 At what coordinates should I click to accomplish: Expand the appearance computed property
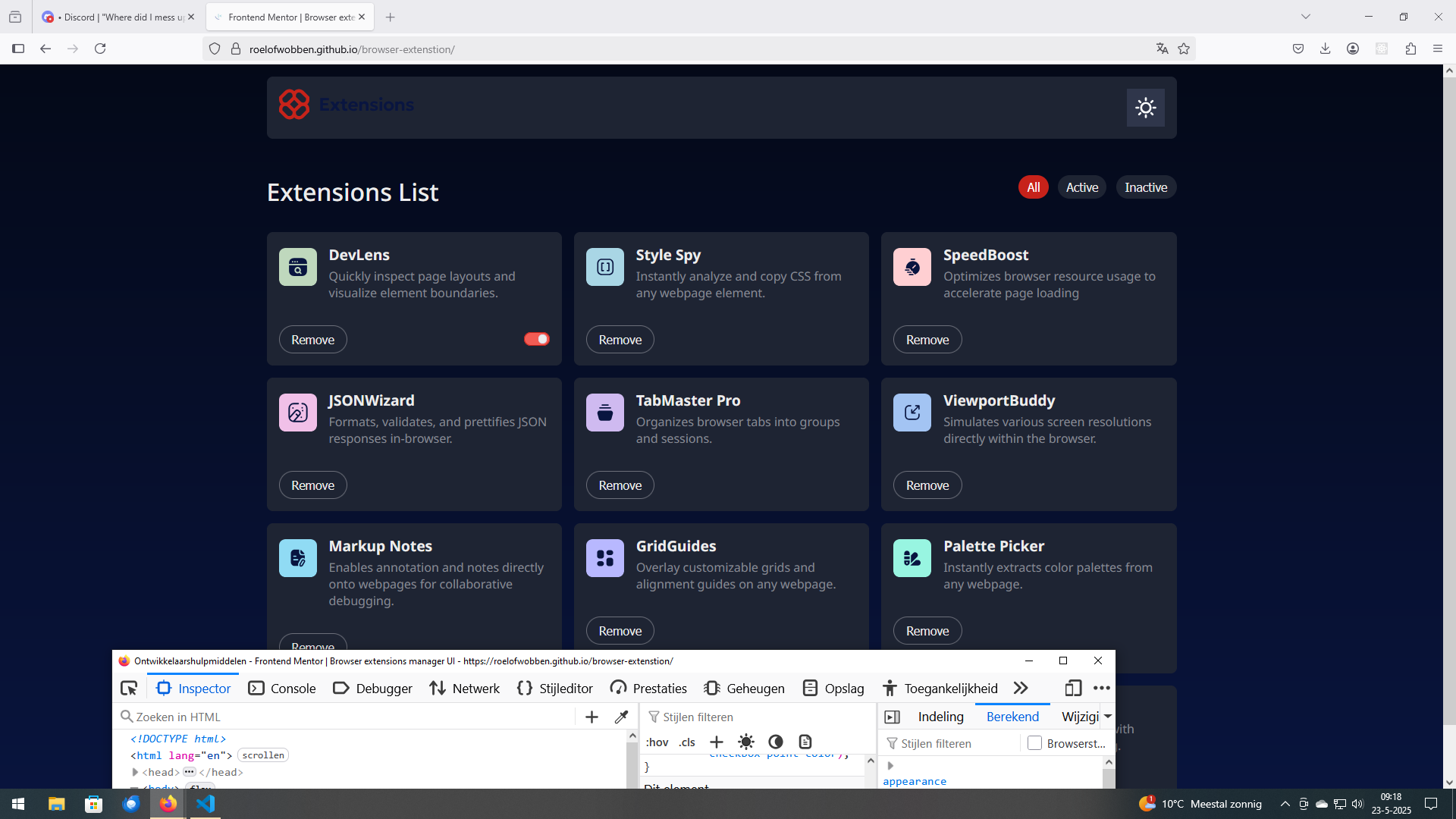tap(890, 766)
